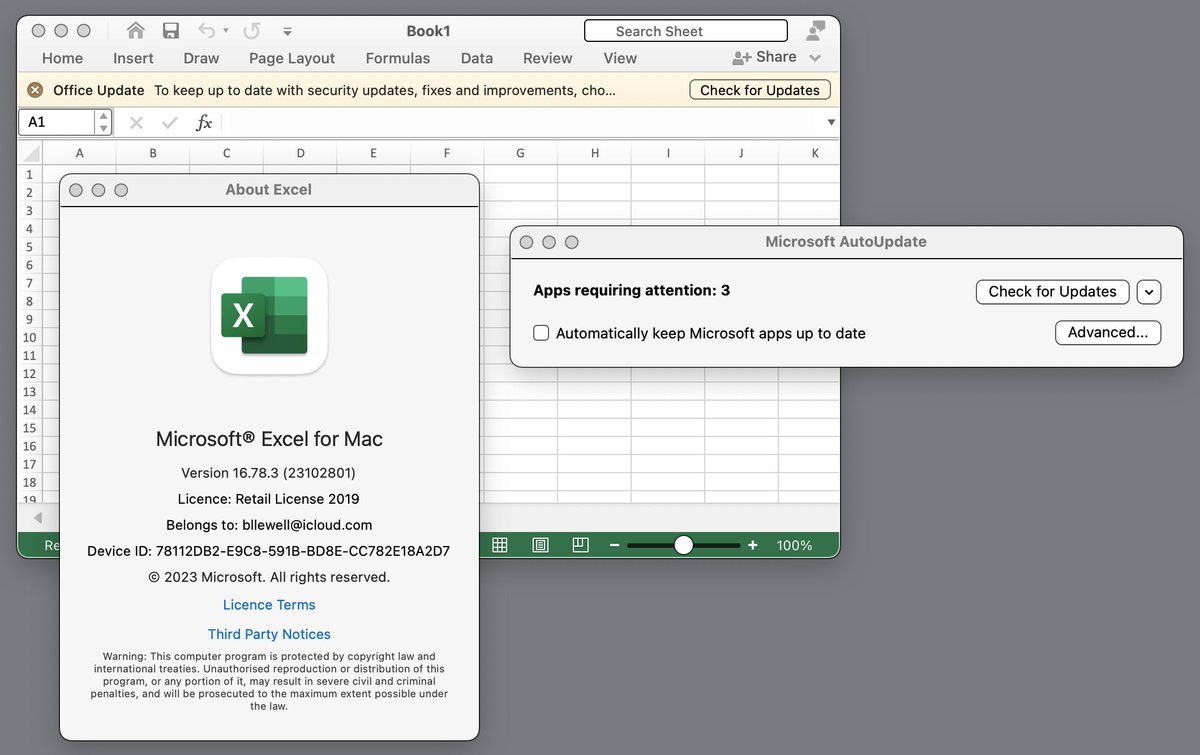Click cell H3 in the Book1 sheet
This screenshot has width=1200, height=755.
point(595,210)
